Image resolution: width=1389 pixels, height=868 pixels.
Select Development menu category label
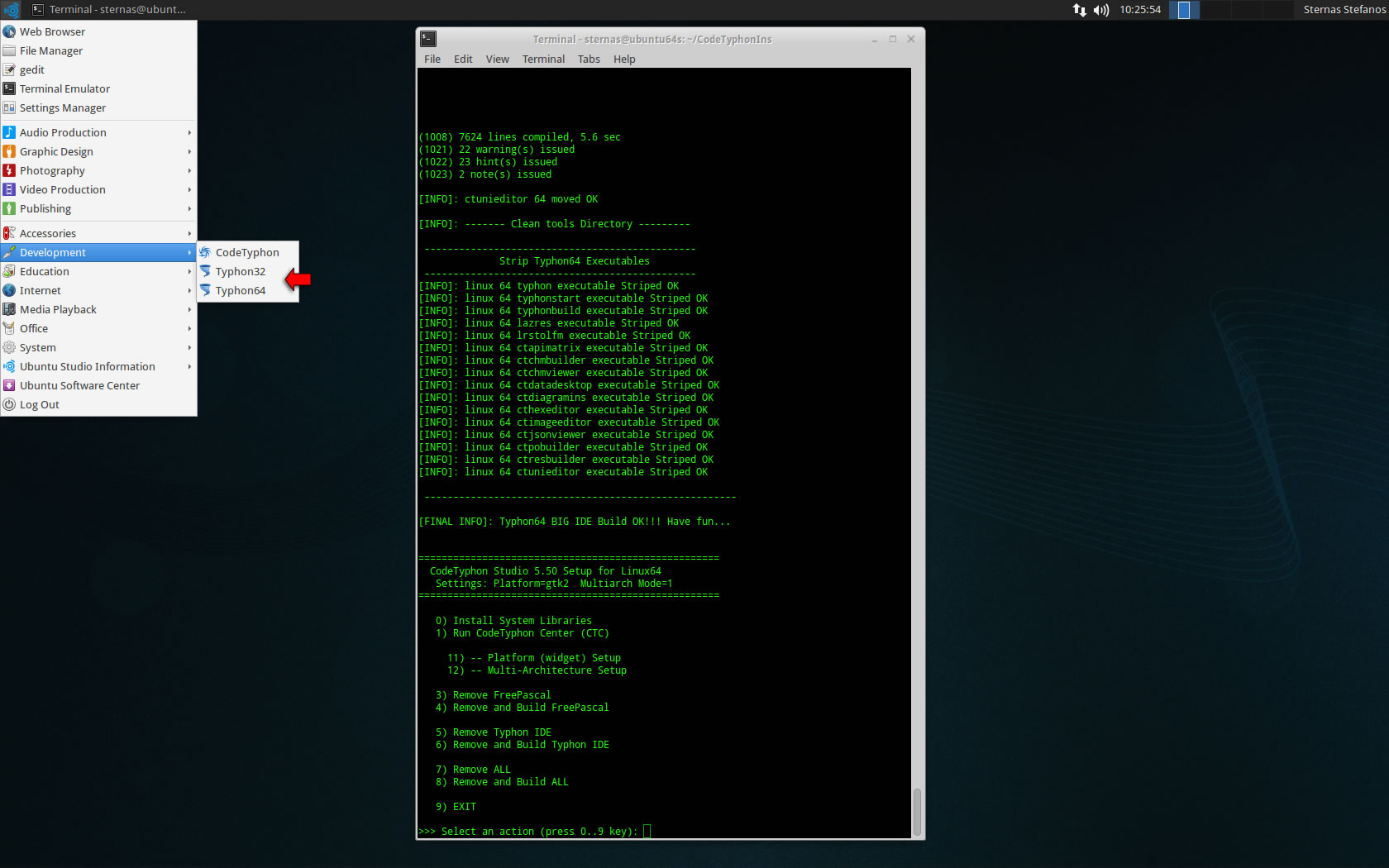tap(53, 252)
